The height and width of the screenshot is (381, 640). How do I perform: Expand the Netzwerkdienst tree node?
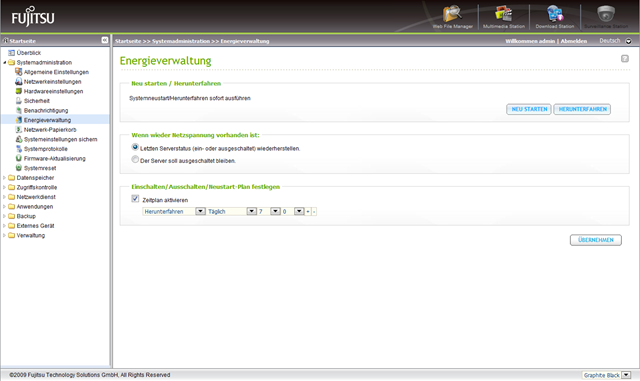[4, 197]
